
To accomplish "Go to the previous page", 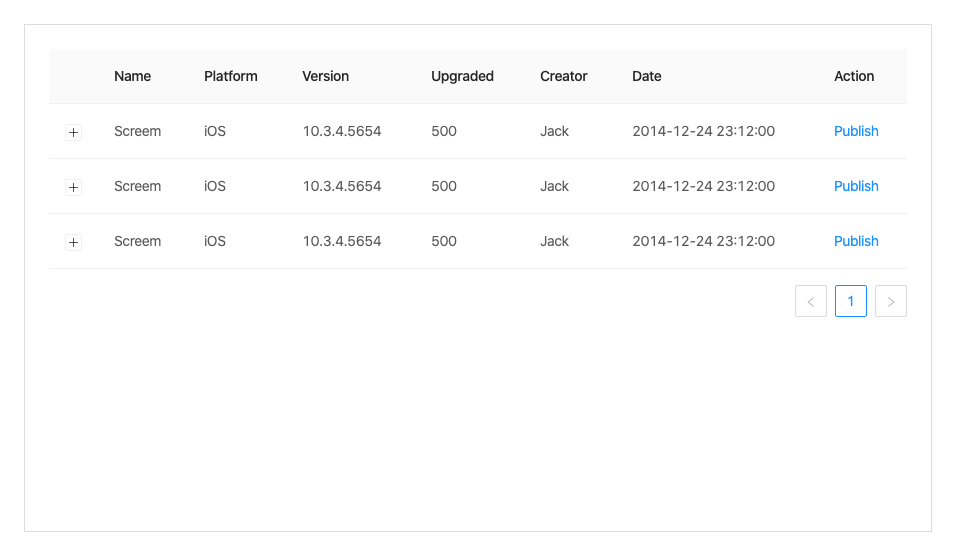I will coord(811,301).
